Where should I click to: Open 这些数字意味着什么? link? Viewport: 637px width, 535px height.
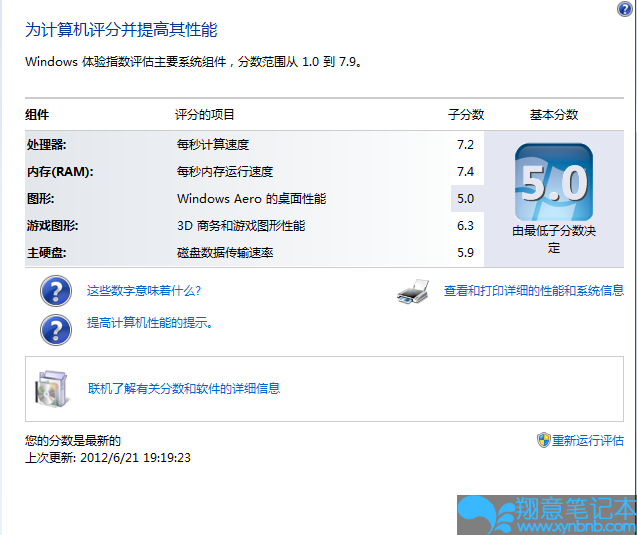coord(144,290)
